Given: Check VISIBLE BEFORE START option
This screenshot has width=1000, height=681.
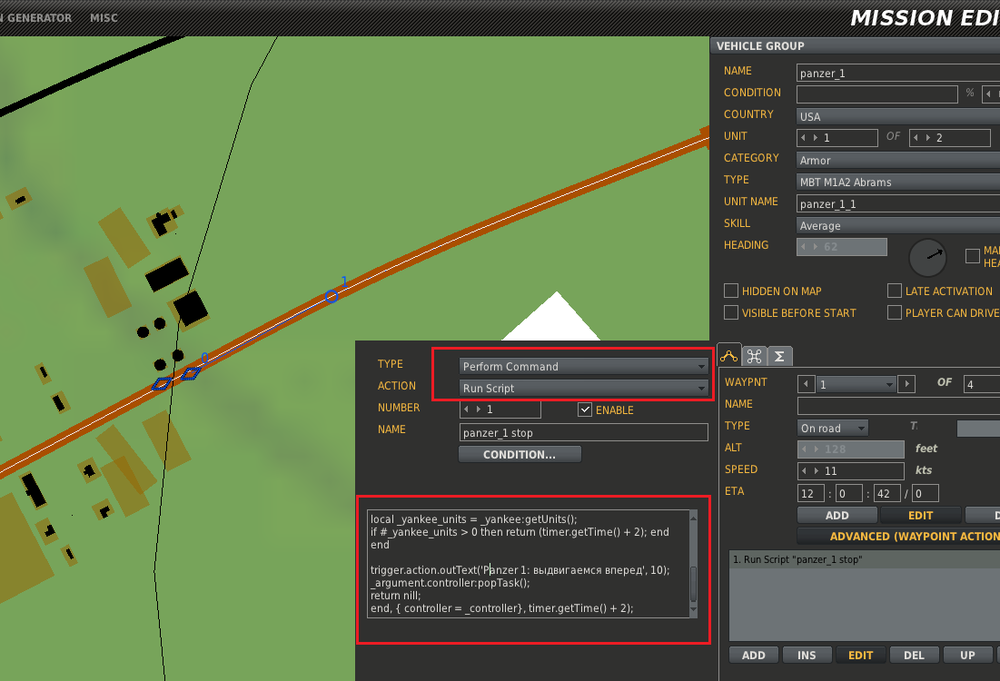Looking at the screenshot, I should pos(731,312).
